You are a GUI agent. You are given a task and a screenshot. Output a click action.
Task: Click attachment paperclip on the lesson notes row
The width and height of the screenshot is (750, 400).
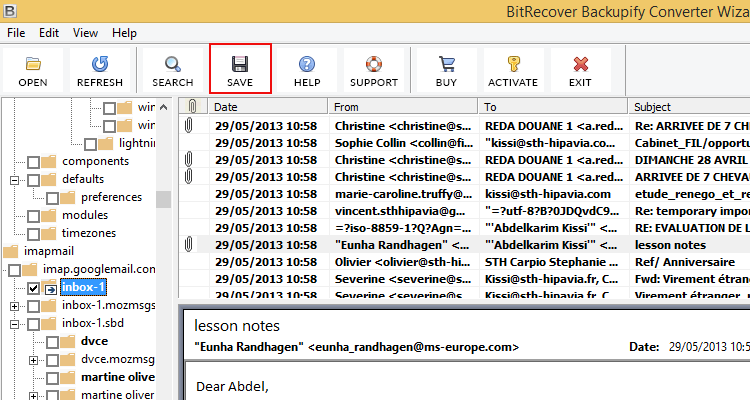(x=188, y=244)
